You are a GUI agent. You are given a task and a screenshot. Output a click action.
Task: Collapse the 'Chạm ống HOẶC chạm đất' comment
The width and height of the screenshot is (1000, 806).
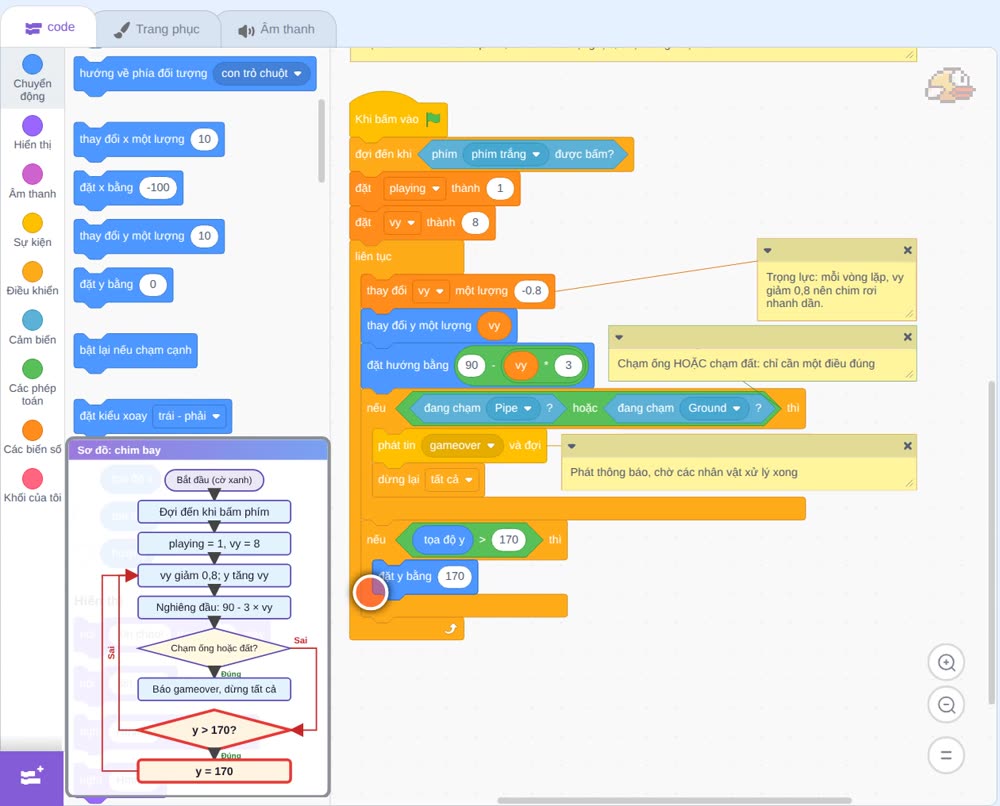[619, 337]
